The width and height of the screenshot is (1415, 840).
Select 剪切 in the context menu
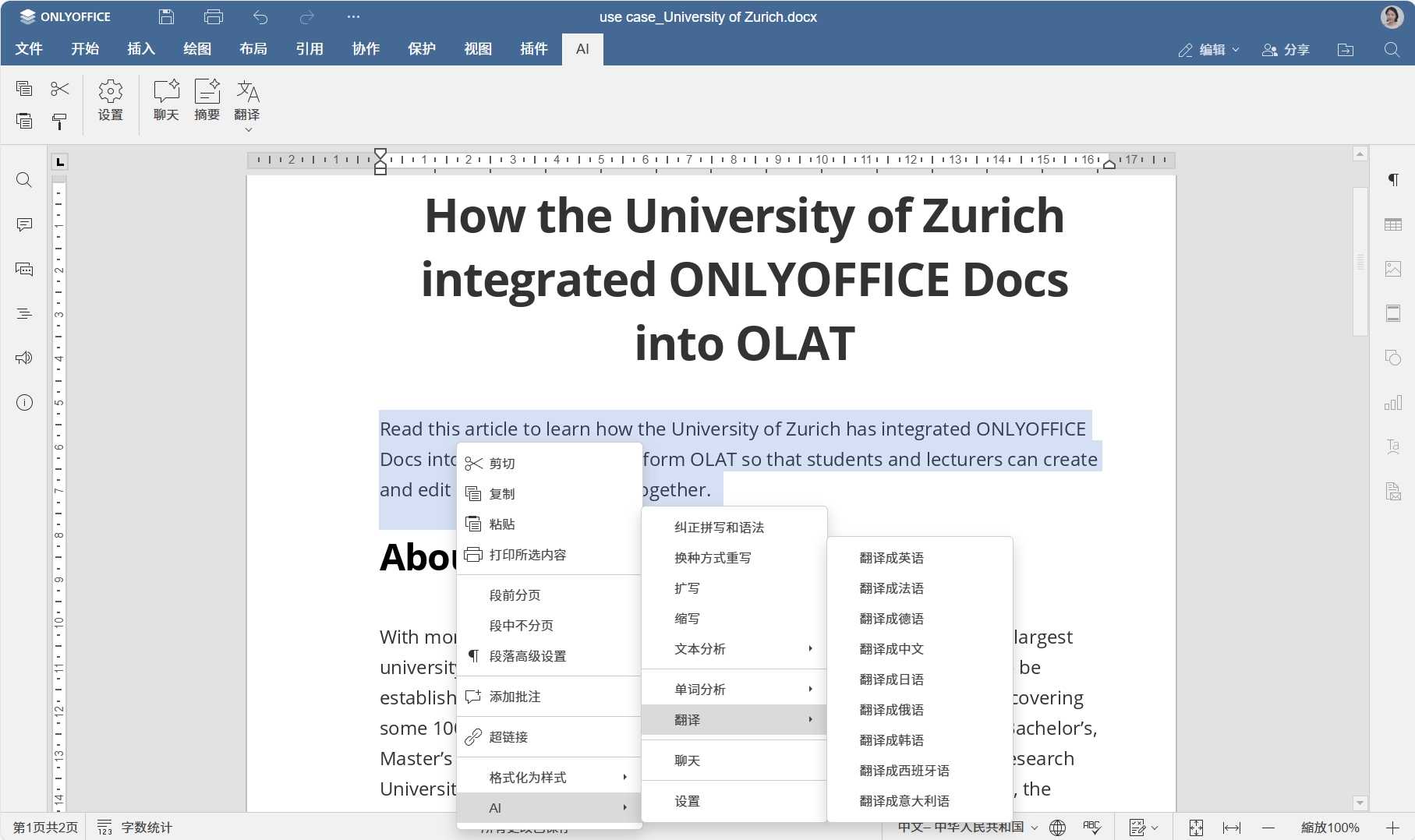(x=549, y=463)
